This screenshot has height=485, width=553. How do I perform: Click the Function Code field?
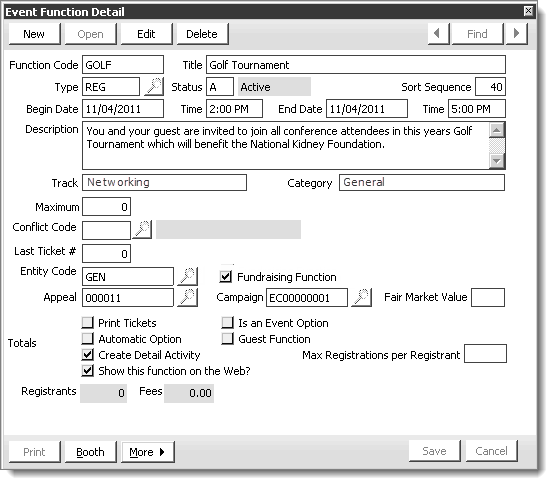[123, 65]
